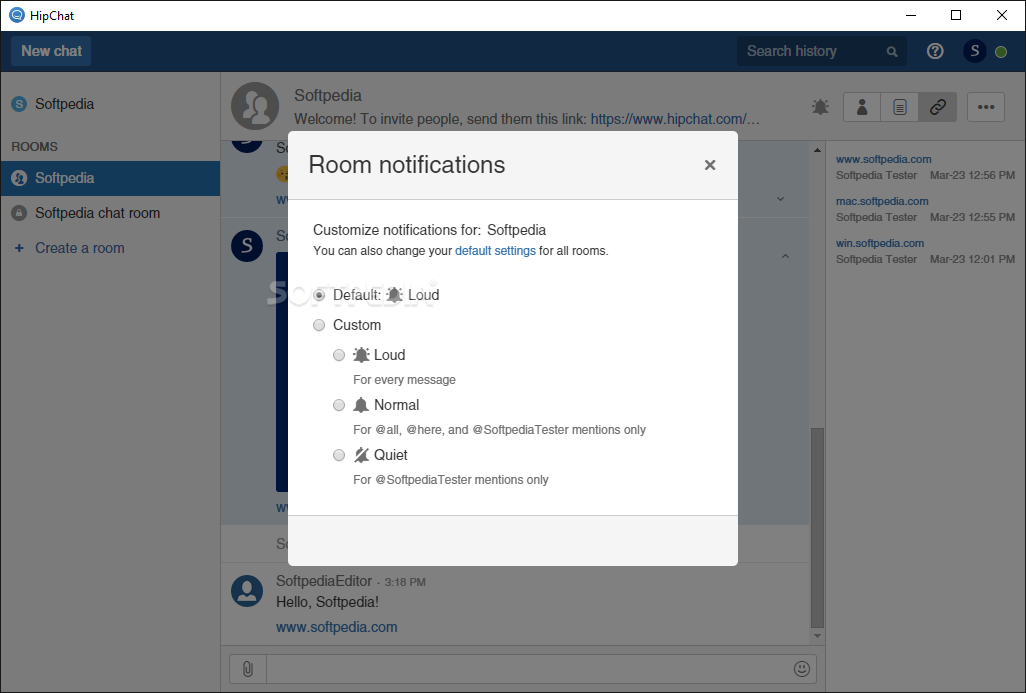Open www.softpedia.com link in links panel
Image resolution: width=1026 pixels, height=693 pixels.
click(x=883, y=159)
